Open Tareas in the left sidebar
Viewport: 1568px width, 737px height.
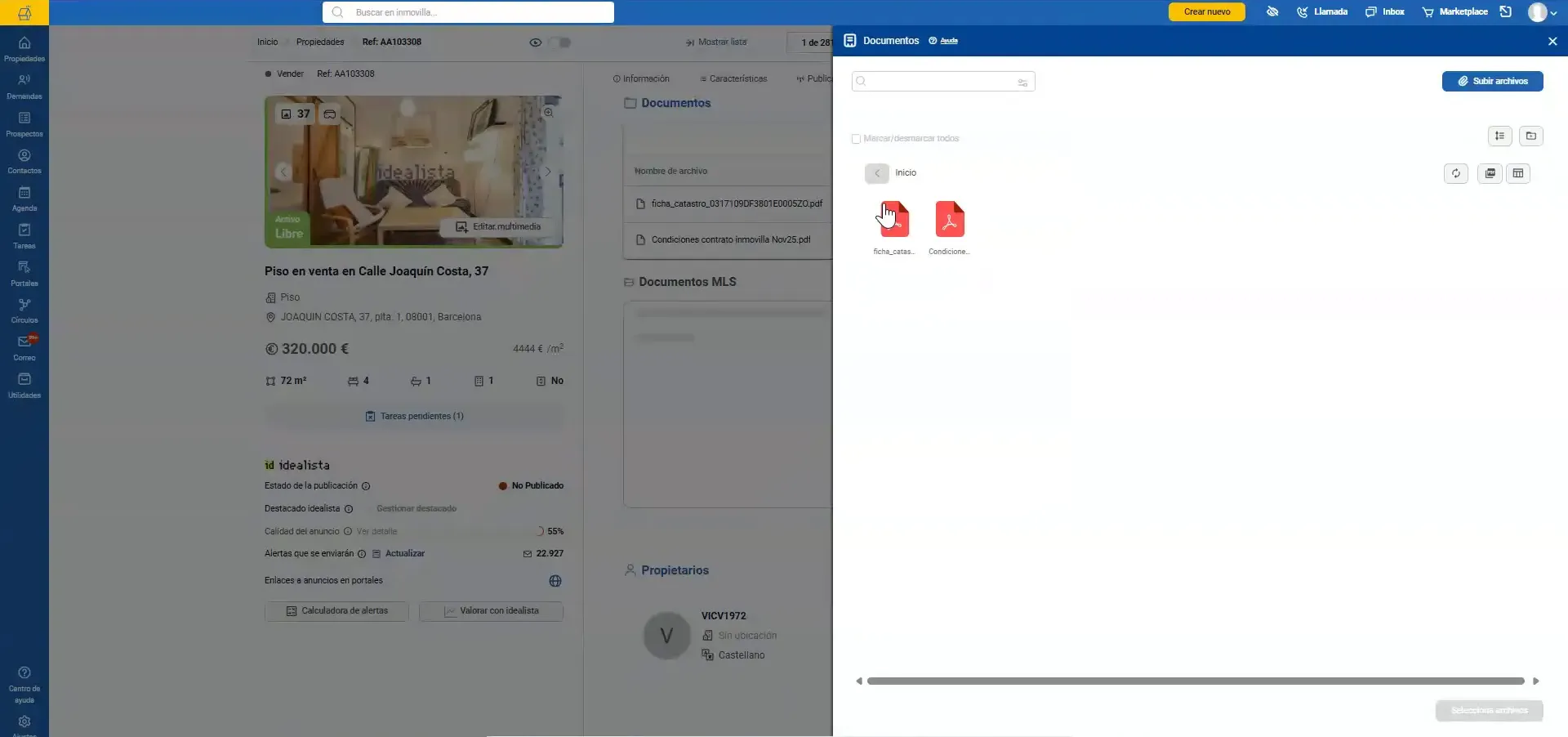(24, 236)
